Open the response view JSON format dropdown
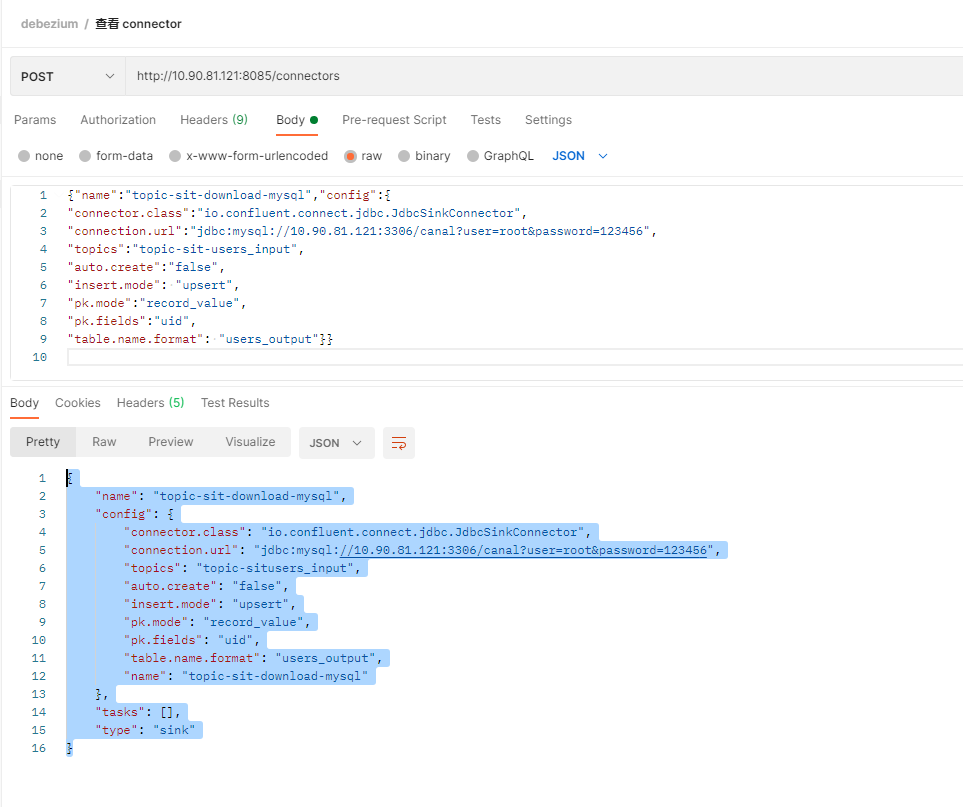The image size is (963, 807). (336, 442)
